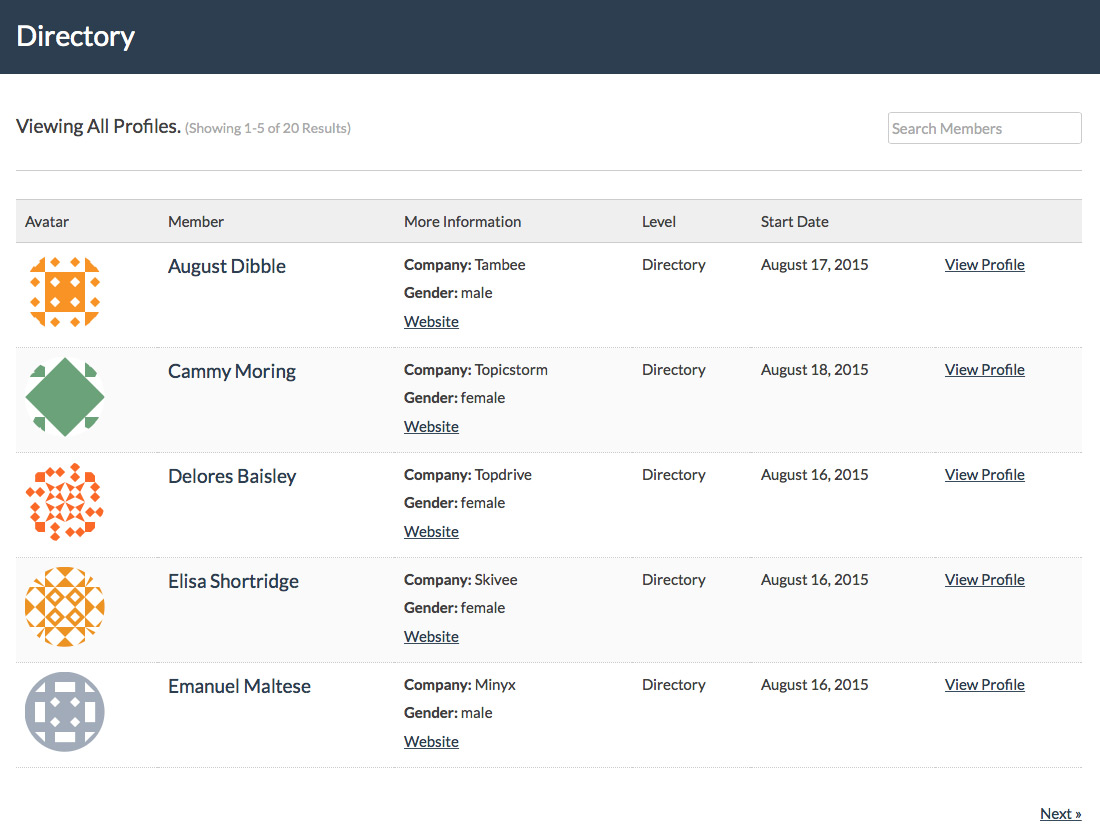This screenshot has height=830, width=1100.
Task: Click Emanuel Maltese's August 16, 2015 date
Action: 814,685
